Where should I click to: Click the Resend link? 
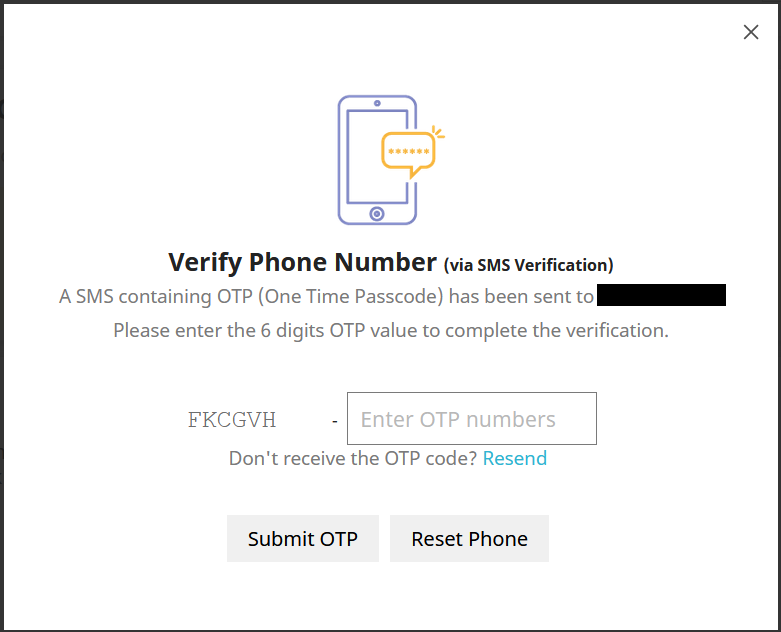pyautogui.click(x=515, y=458)
